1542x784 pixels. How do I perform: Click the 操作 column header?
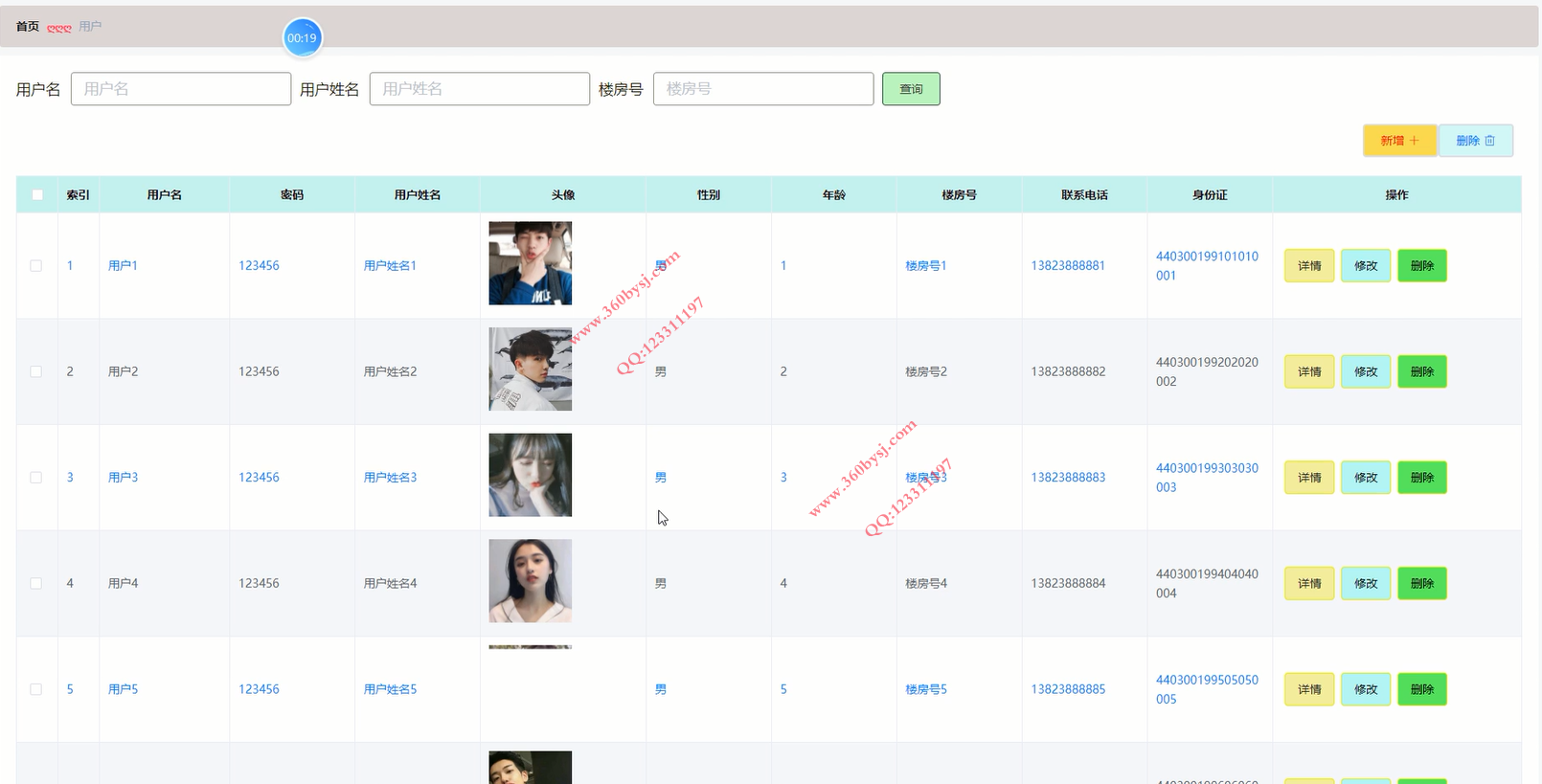click(1396, 194)
